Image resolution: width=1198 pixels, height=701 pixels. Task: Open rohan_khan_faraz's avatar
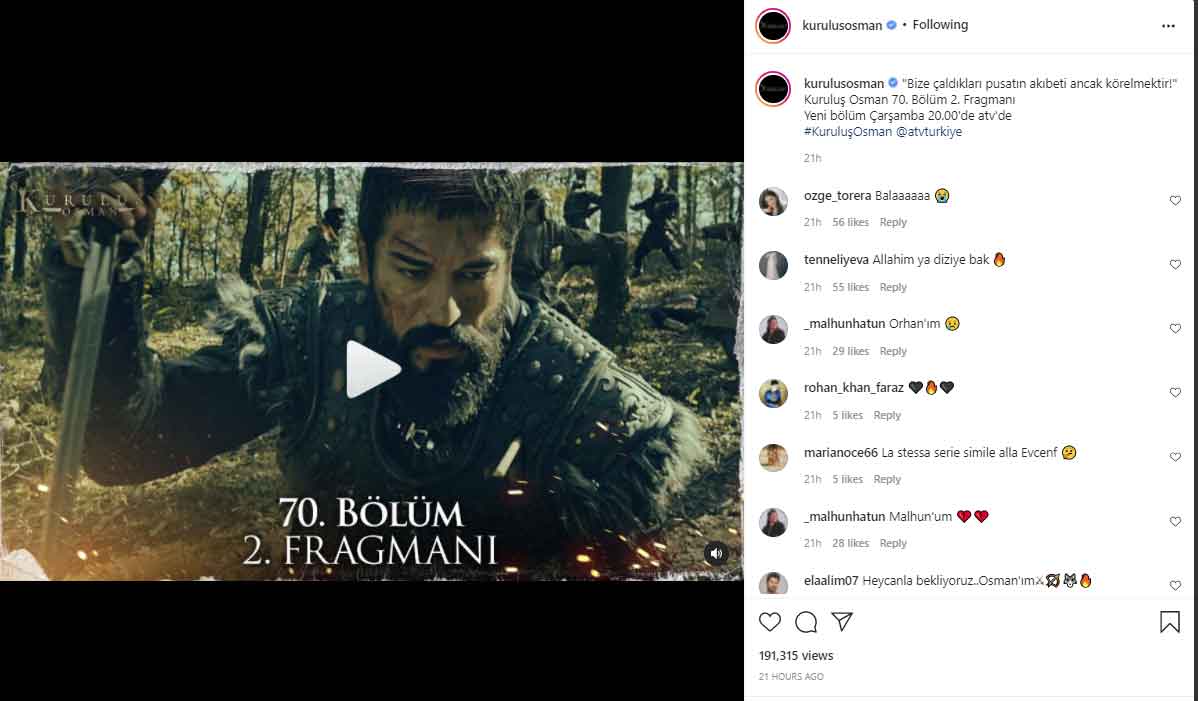tap(773, 394)
